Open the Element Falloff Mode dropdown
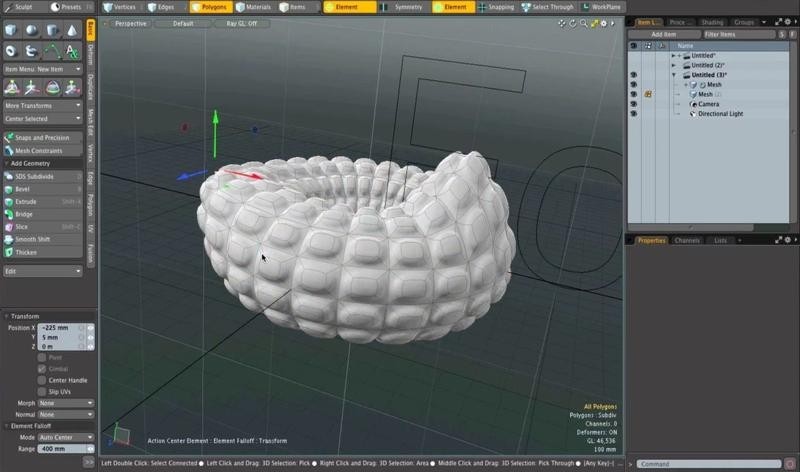 (66, 437)
